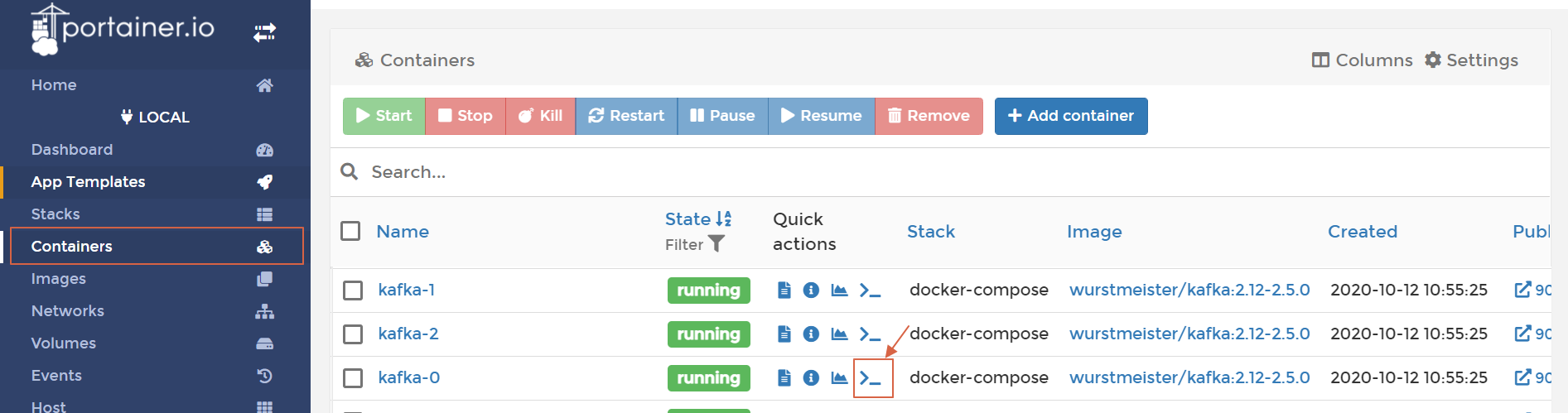Open published port link for kafka-1
Viewport: 1568px width, 413px height.
pos(1532,290)
